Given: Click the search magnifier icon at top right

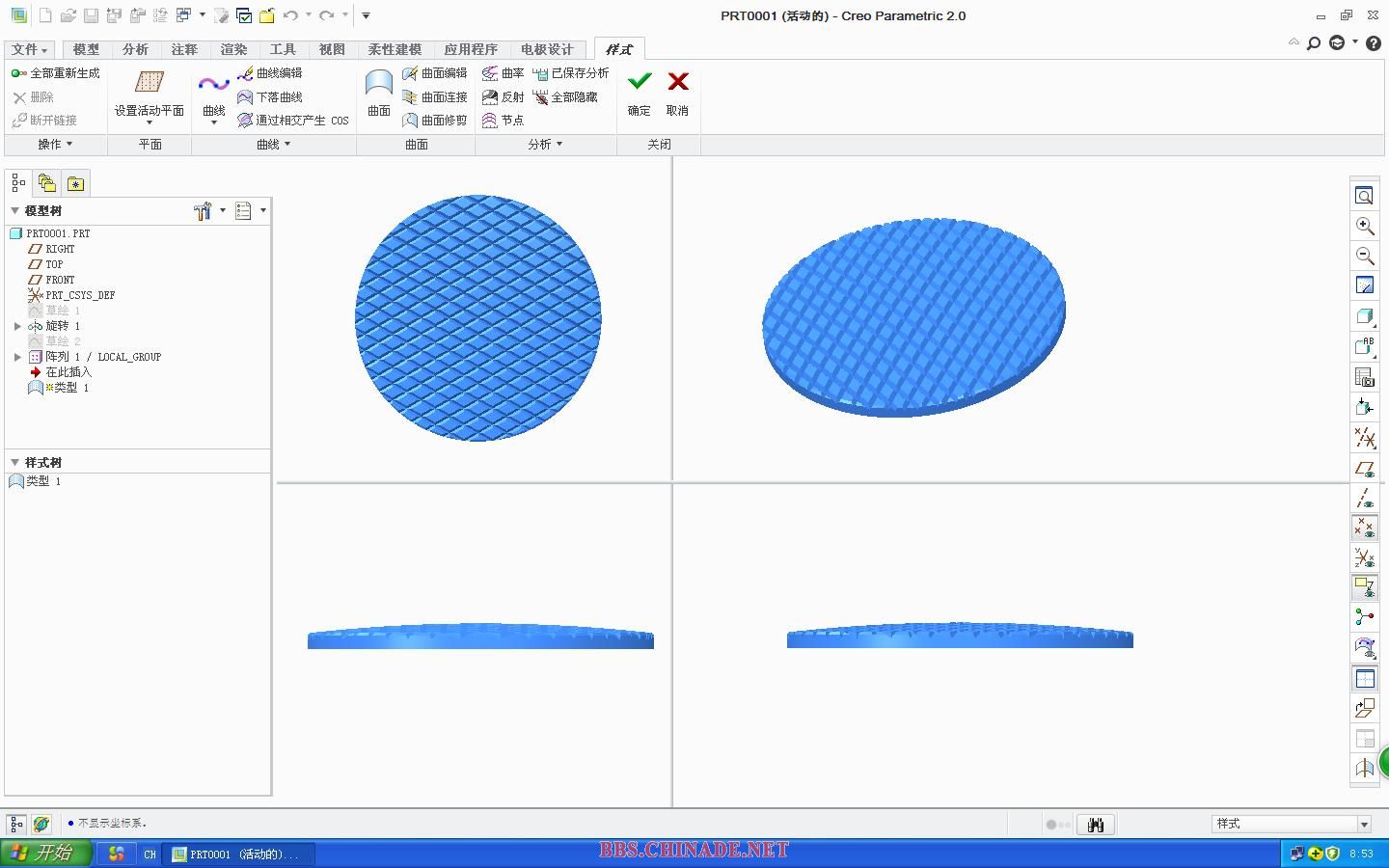Looking at the screenshot, I should click(x=1314, y=43).
